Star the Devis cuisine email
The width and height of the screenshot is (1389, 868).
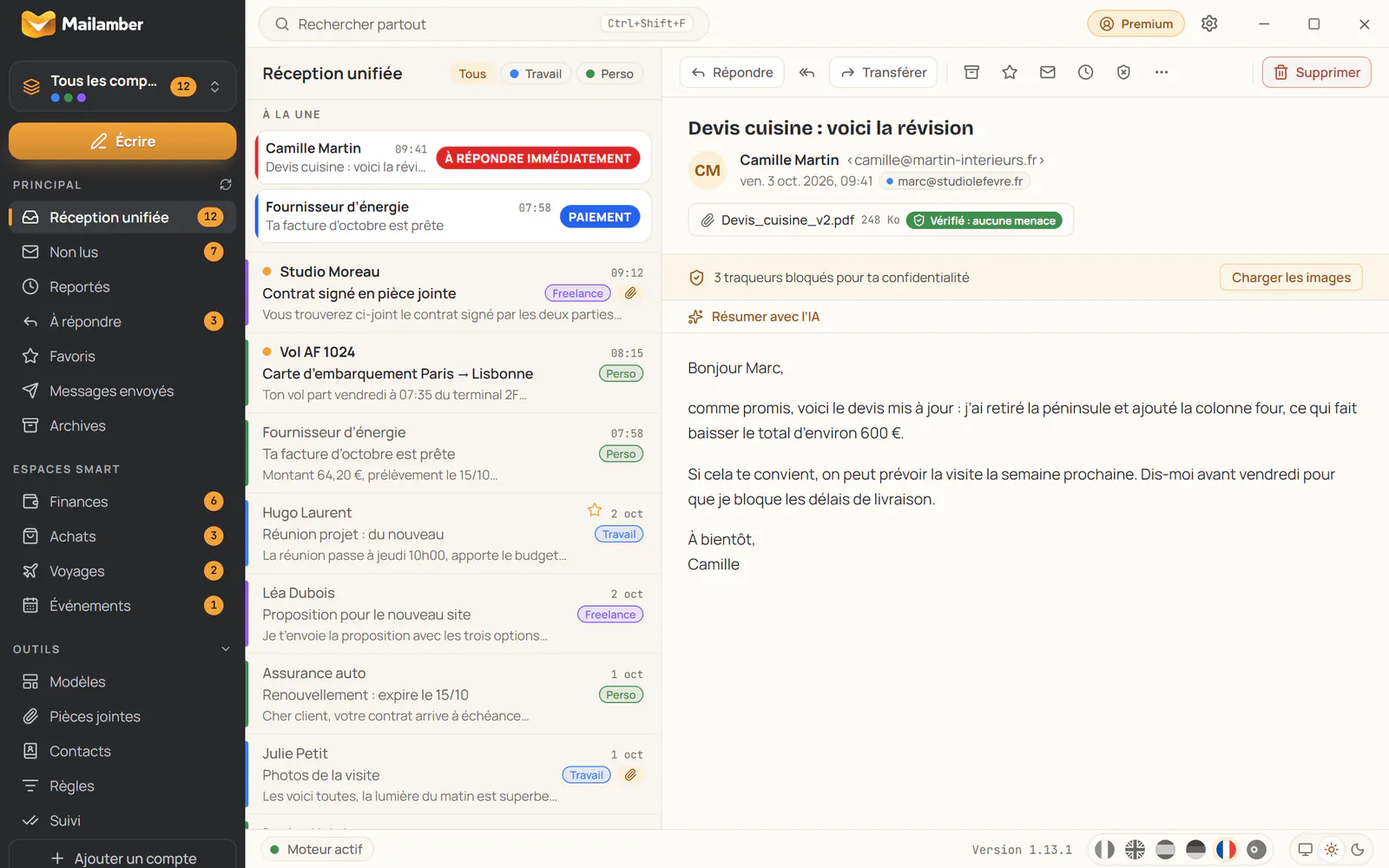pos(1010,72)
